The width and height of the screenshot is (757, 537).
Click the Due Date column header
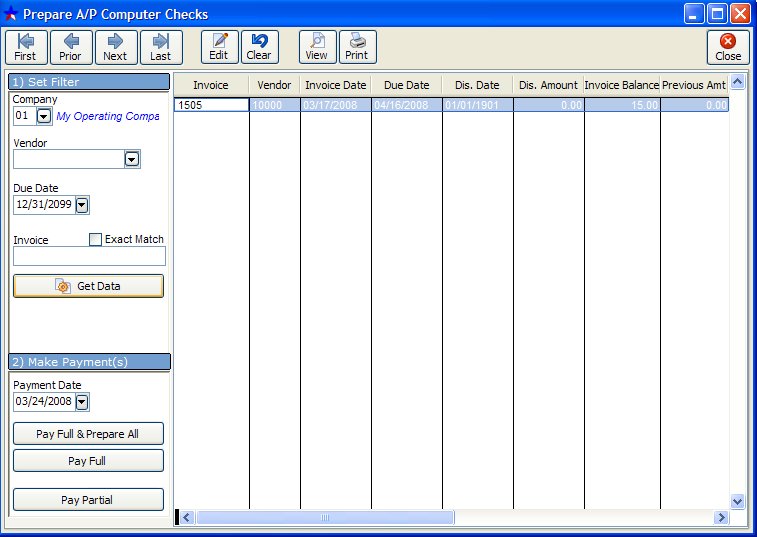(407, 85)
